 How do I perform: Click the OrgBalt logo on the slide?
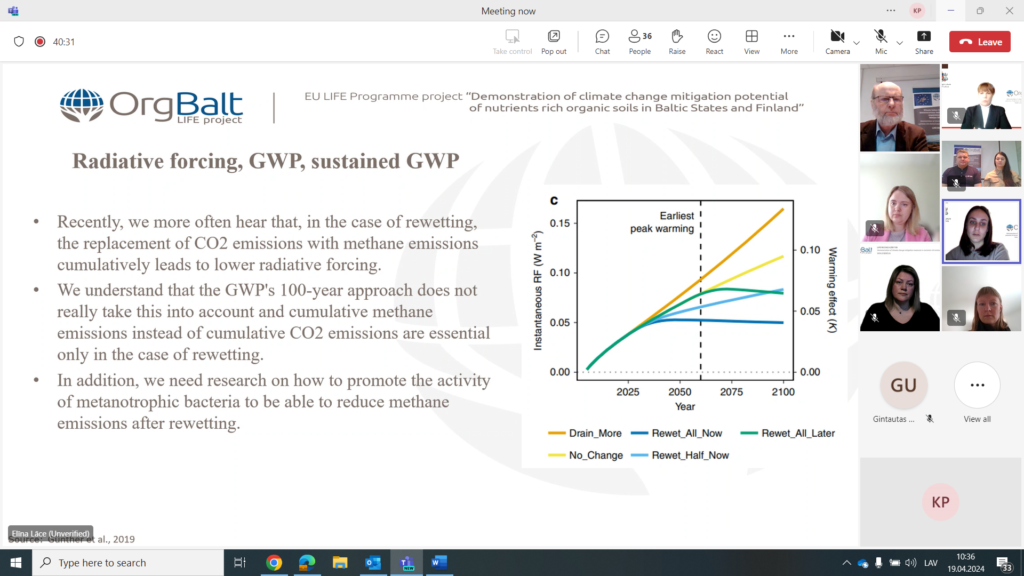[x=151, y=105]
